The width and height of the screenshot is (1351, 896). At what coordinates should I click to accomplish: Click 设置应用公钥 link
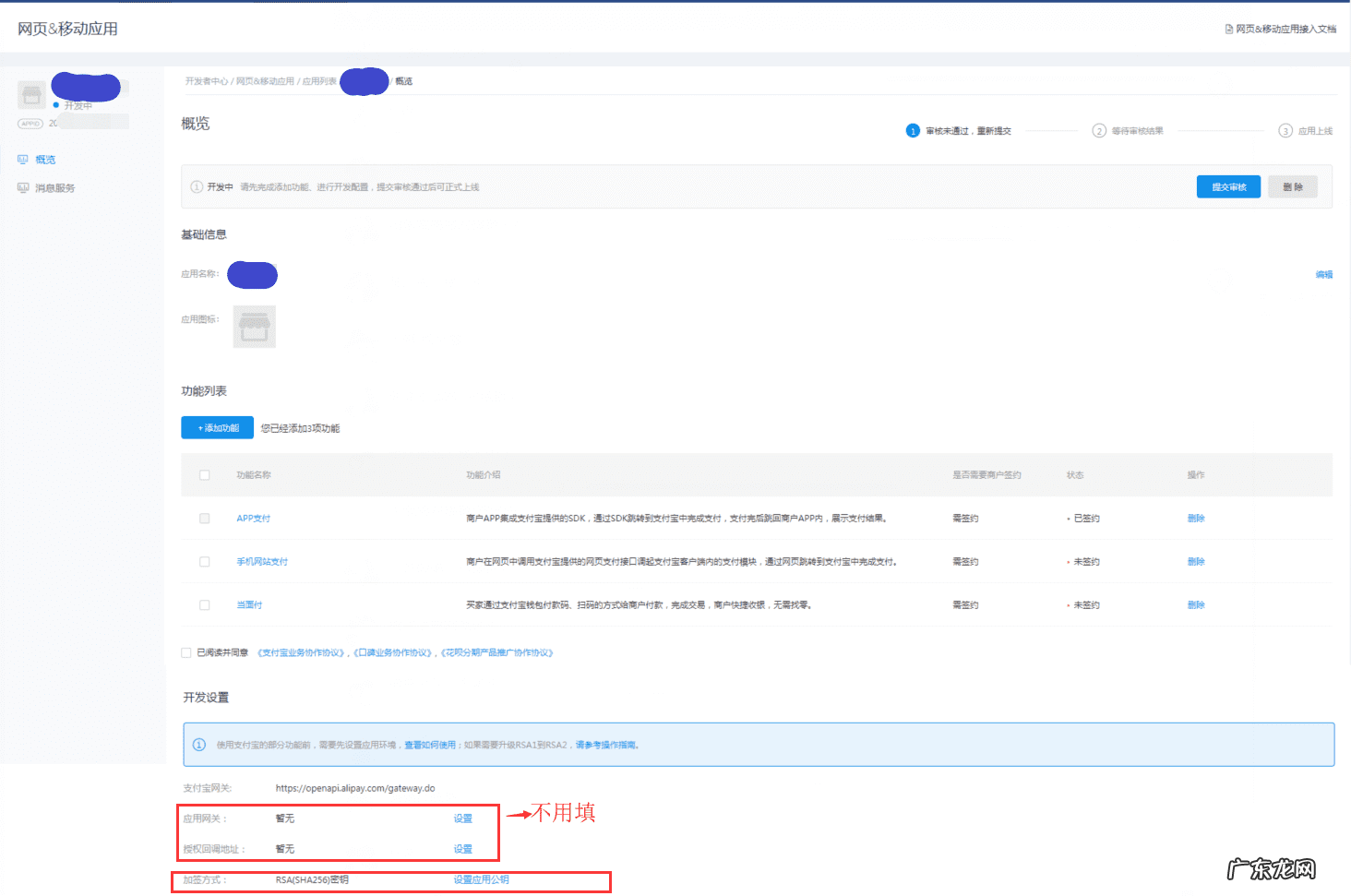481,879
